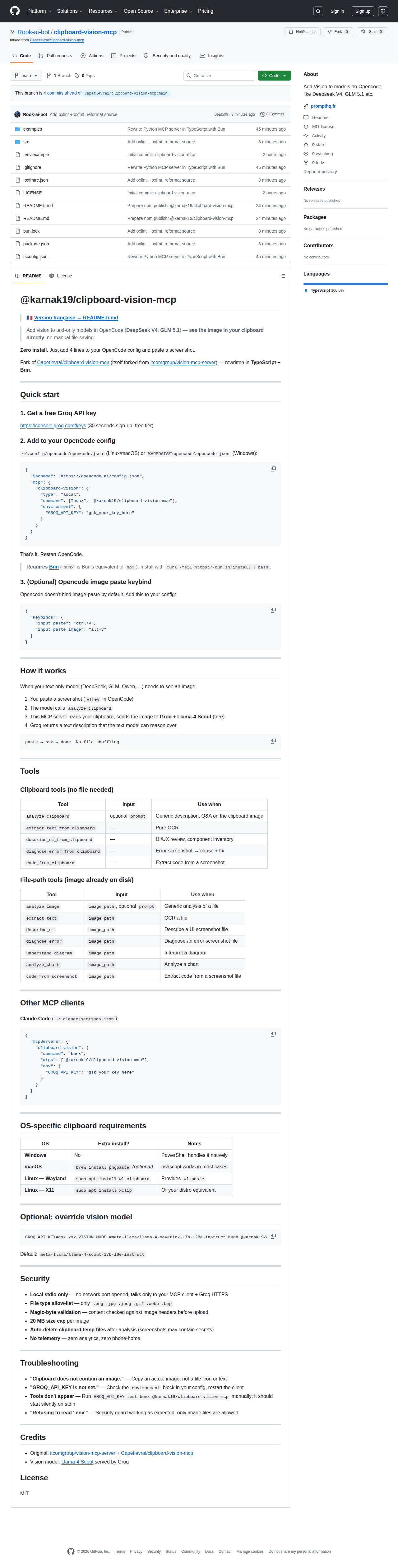The height and width of the screenshot is (1568, 398).
Task: Expand the Open Source menu
Action: point(141,11)
